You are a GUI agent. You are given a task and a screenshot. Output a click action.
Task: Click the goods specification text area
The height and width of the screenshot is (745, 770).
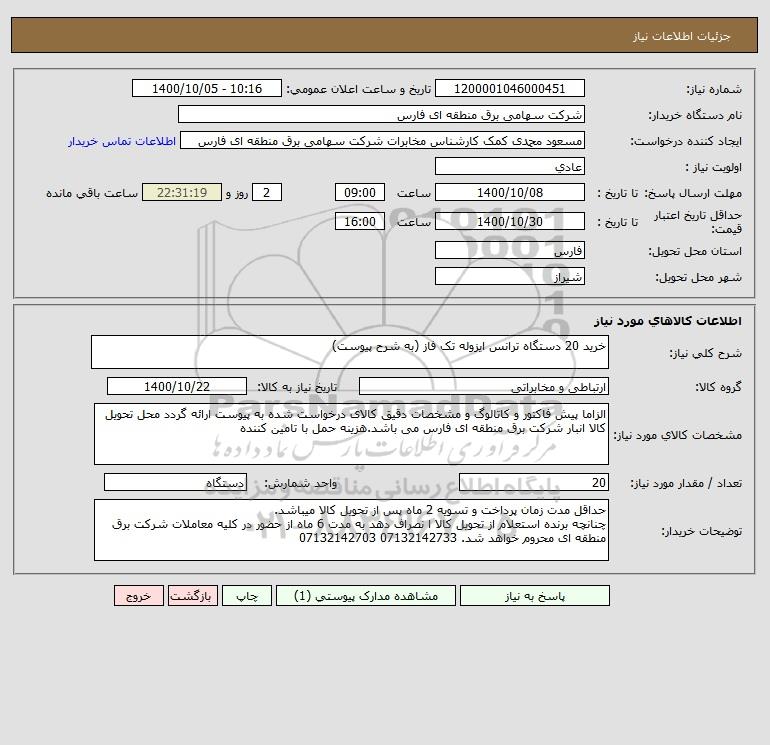point(351,434)
